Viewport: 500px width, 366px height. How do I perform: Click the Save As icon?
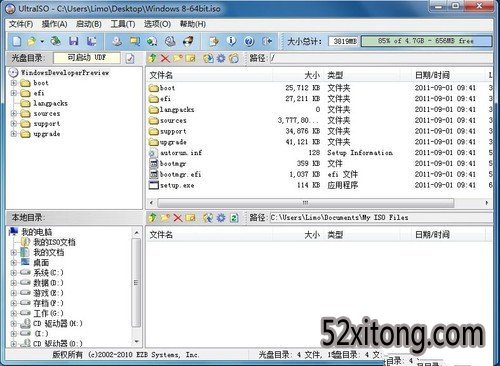click(91, 41)
